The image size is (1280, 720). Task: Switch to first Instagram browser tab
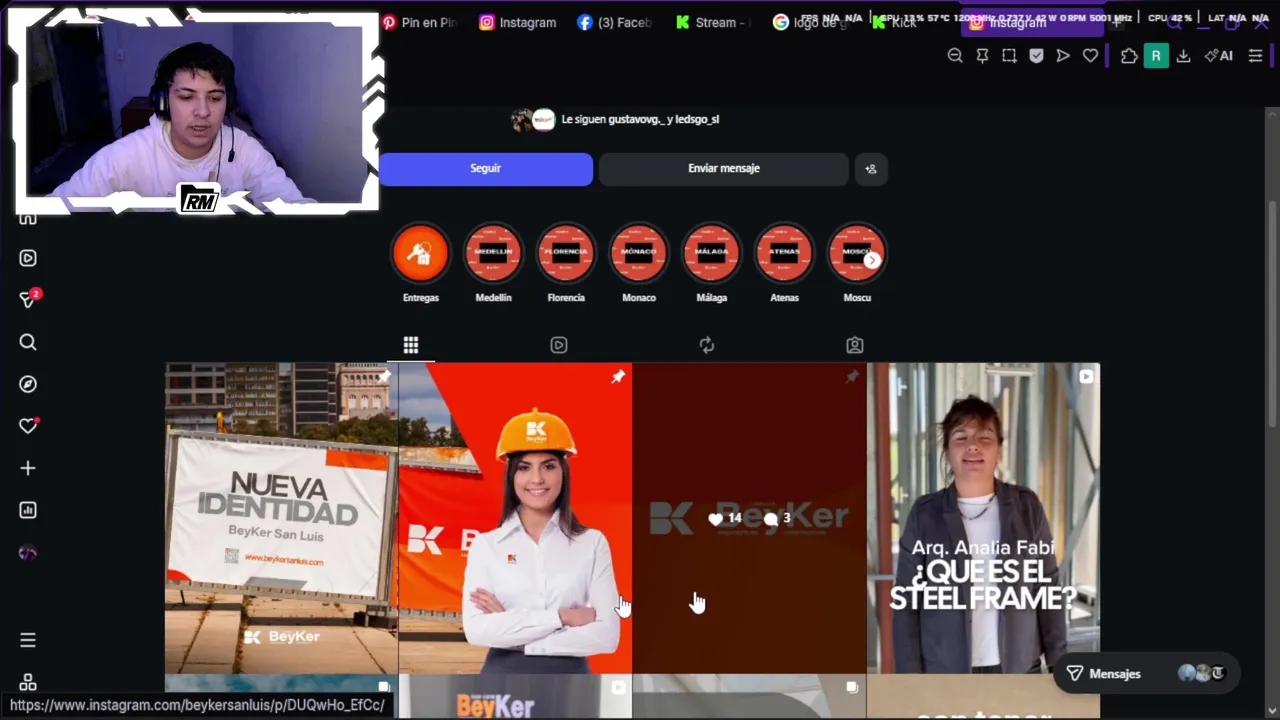518,22
